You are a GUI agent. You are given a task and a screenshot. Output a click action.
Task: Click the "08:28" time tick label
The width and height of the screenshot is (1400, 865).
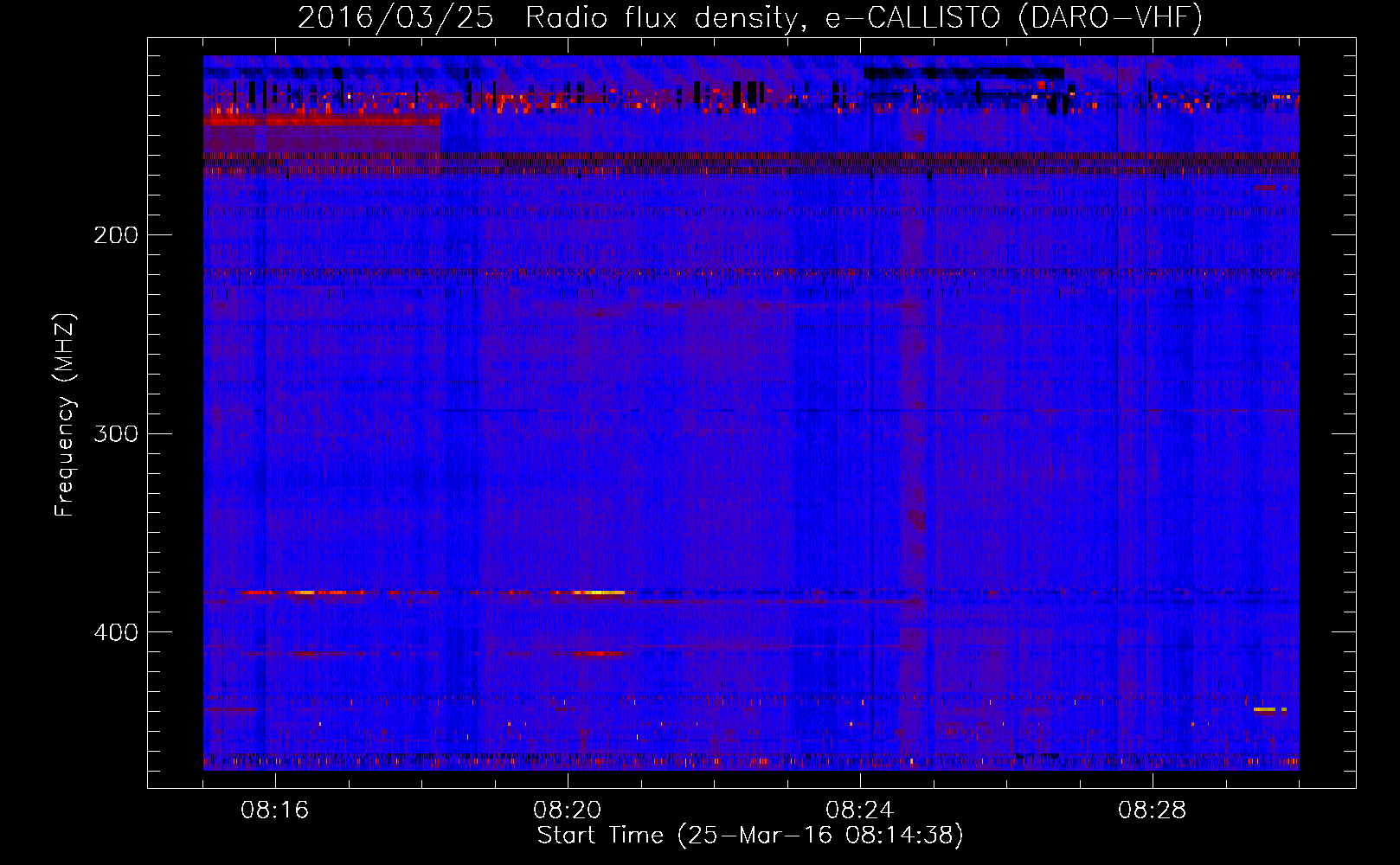coord(1153,811)
